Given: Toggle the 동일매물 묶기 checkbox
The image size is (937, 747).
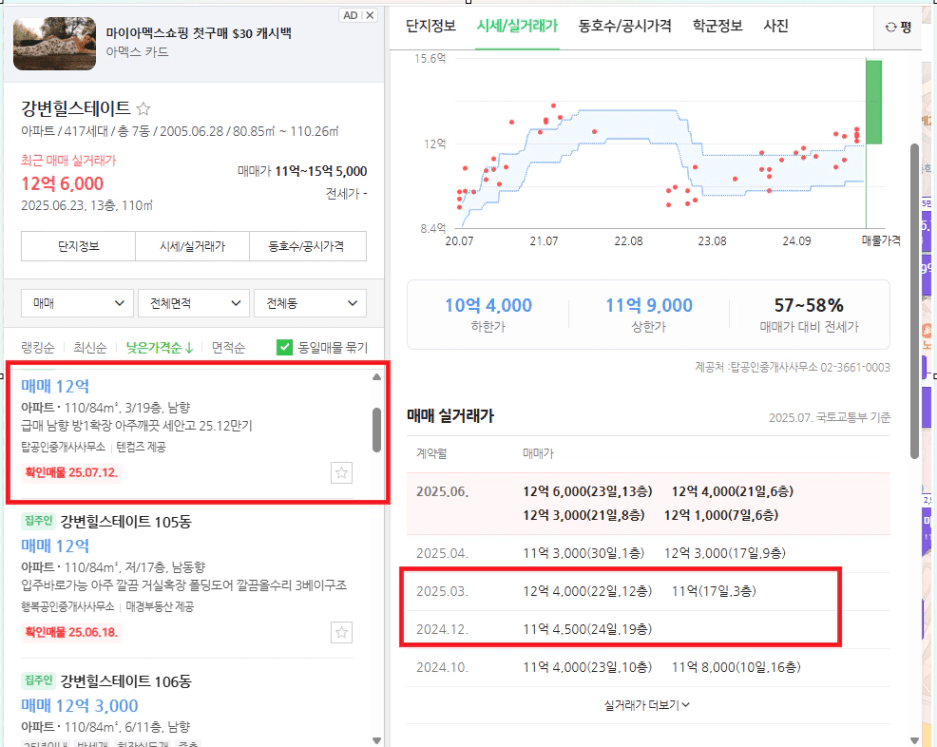Looking at the screenshot, I should tap(284, 347).
